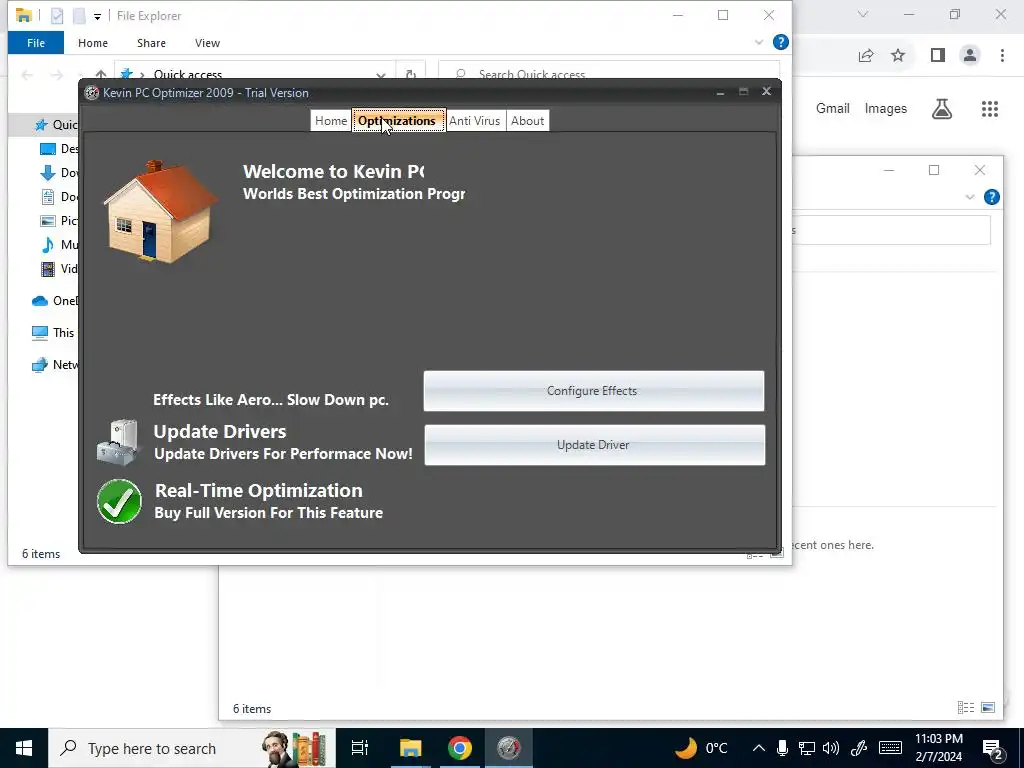Open the notification center icon
The image size is (1024, 768).
pyautogui.click(x=993, y=749)
